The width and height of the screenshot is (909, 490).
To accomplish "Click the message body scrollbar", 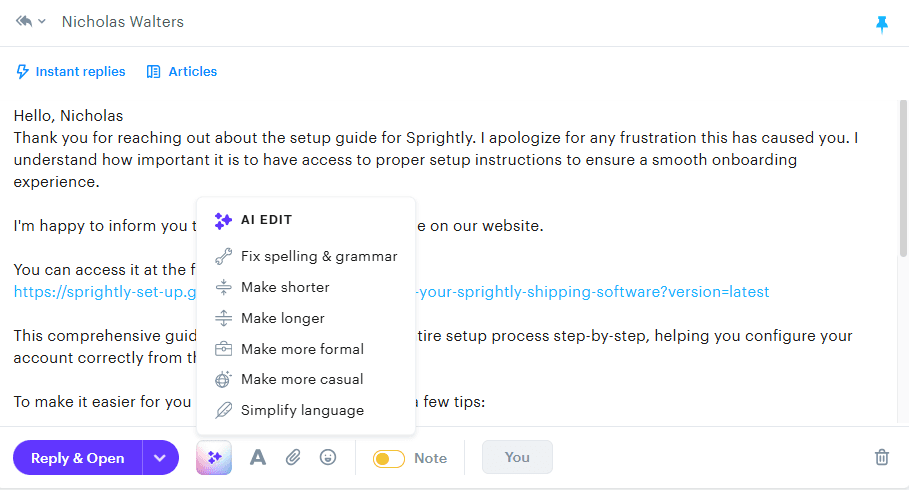I will tap(903, 170).
